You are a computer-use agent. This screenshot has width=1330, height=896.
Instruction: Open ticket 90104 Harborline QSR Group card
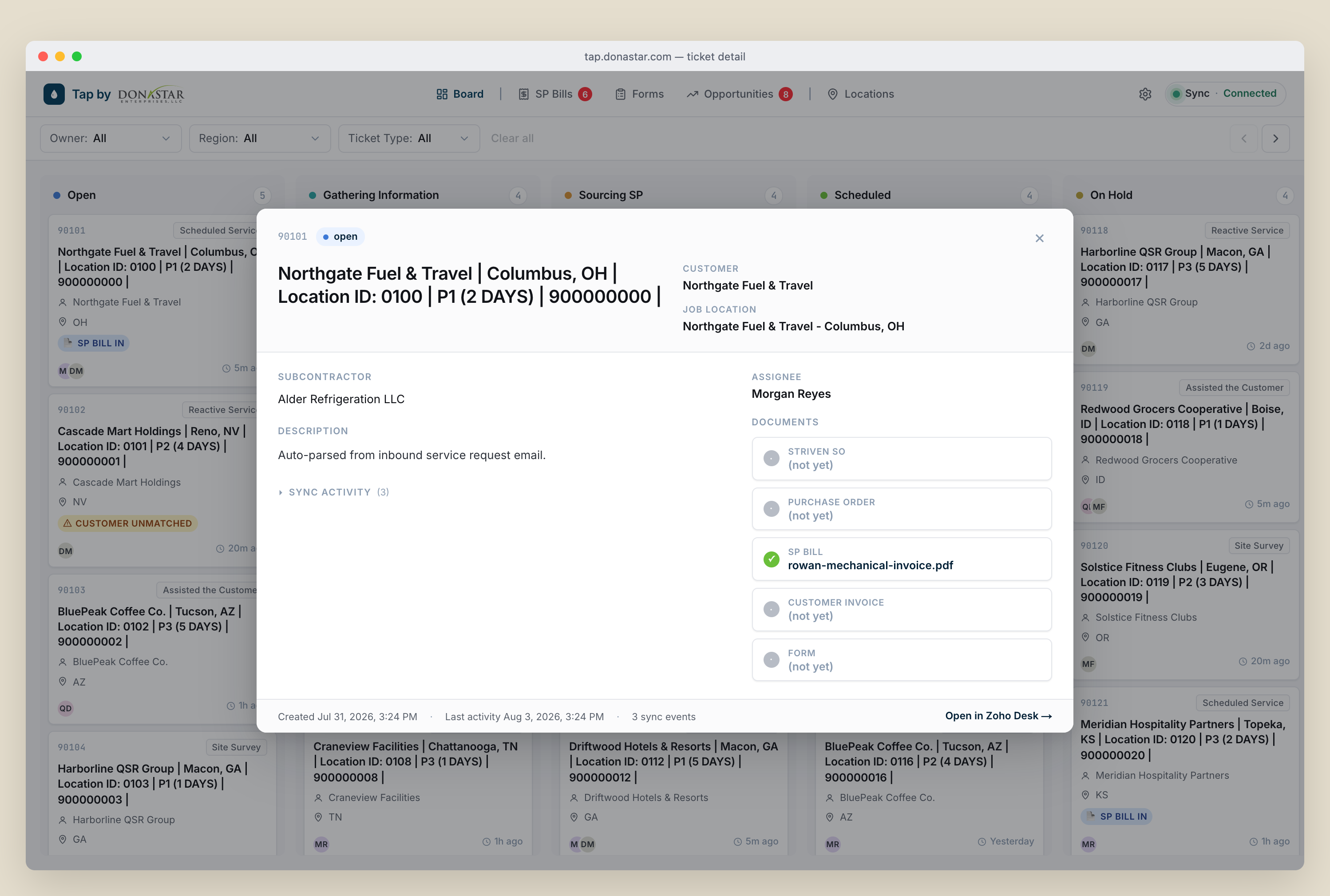point(162,793)
